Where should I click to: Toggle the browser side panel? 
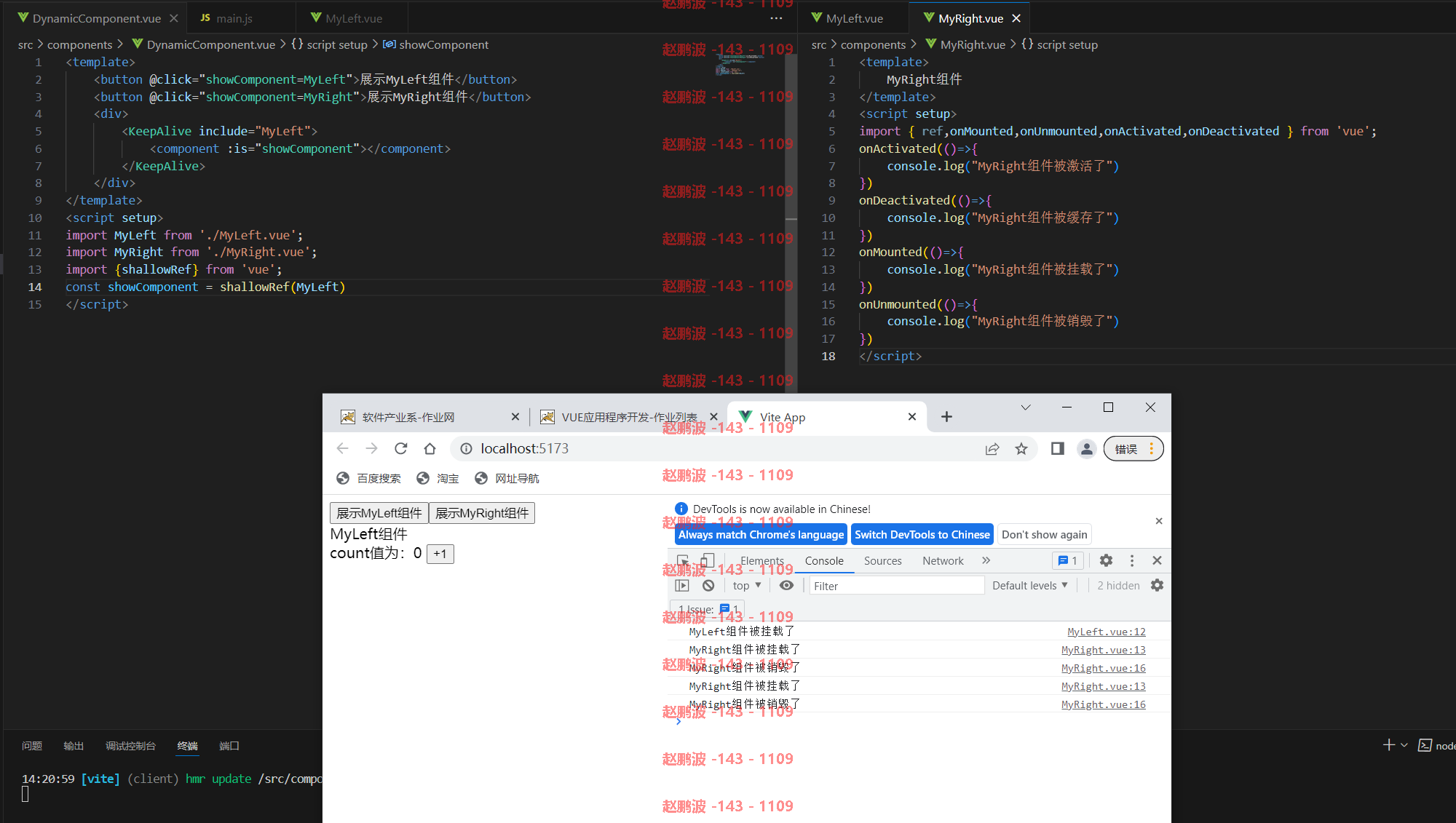[1058, 449]
